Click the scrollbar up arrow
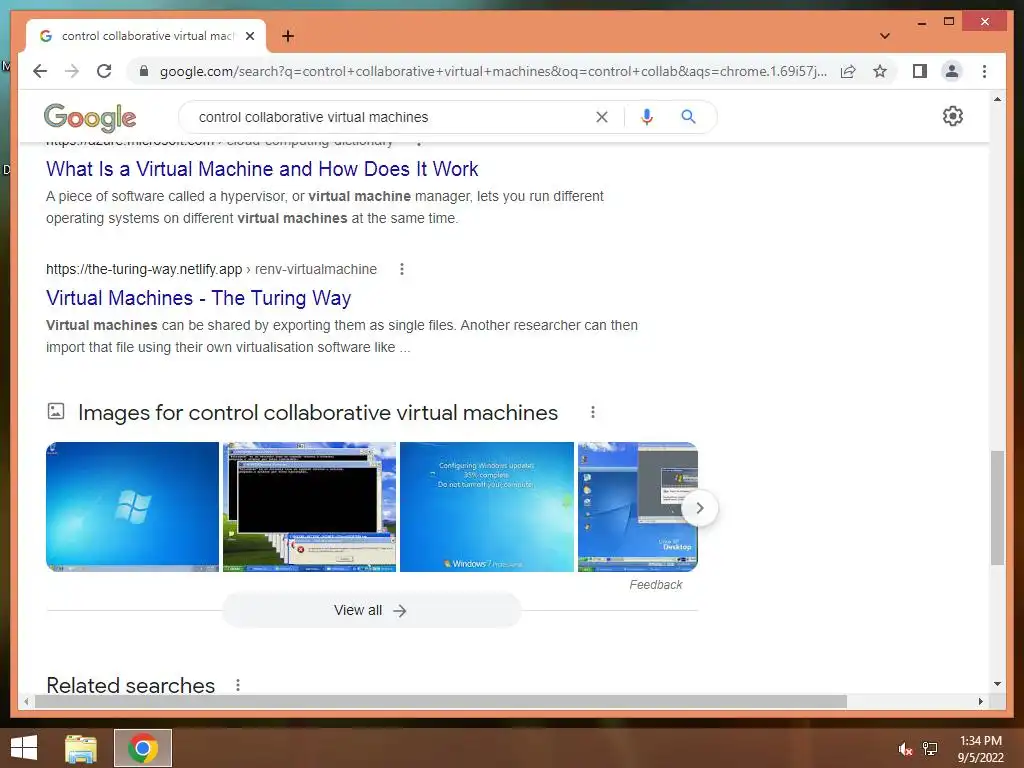The height and width of the screenshot is (768, 1024). pos(997,99)
